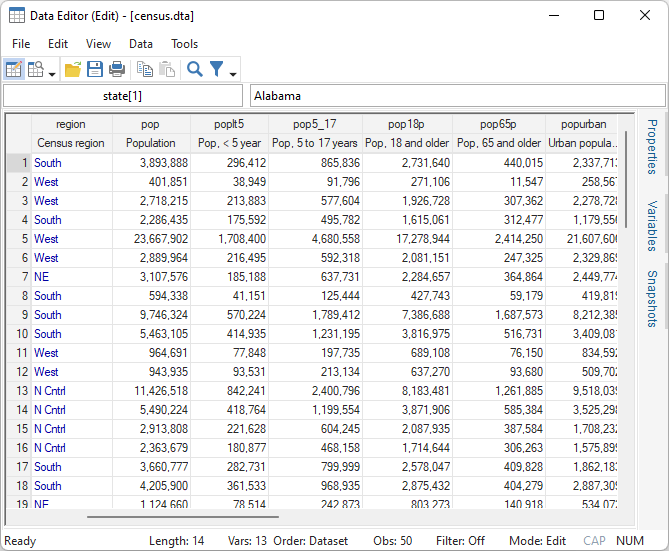Open the Edit menu
Screen dimensions: 669x551
click(58, 44)
